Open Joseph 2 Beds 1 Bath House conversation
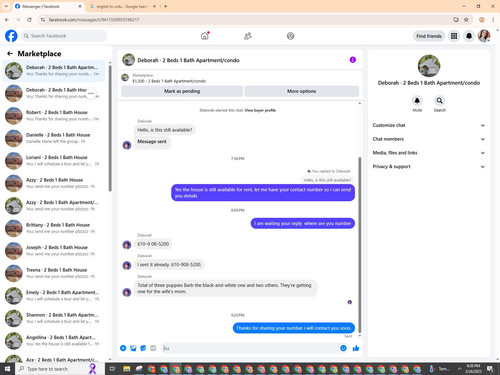 [54, 251]
